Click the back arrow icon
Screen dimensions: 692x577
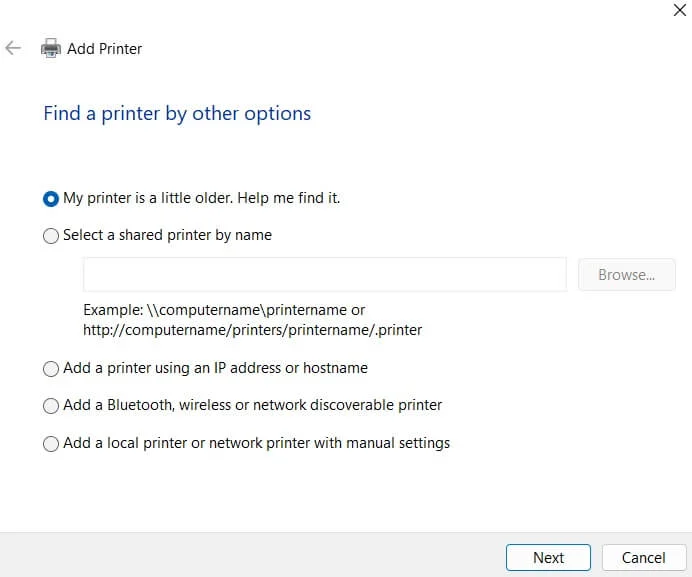(13, 48)
